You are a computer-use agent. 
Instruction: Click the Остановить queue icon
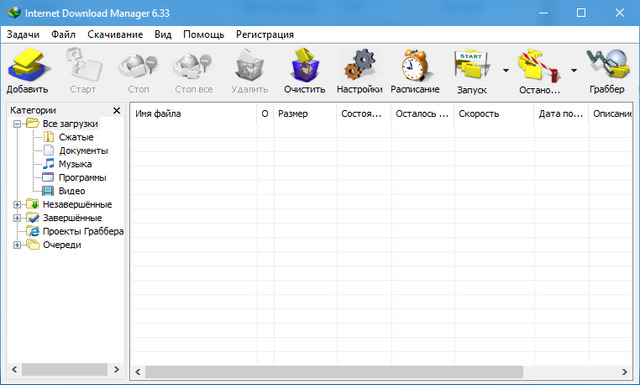tap(539, 65)
